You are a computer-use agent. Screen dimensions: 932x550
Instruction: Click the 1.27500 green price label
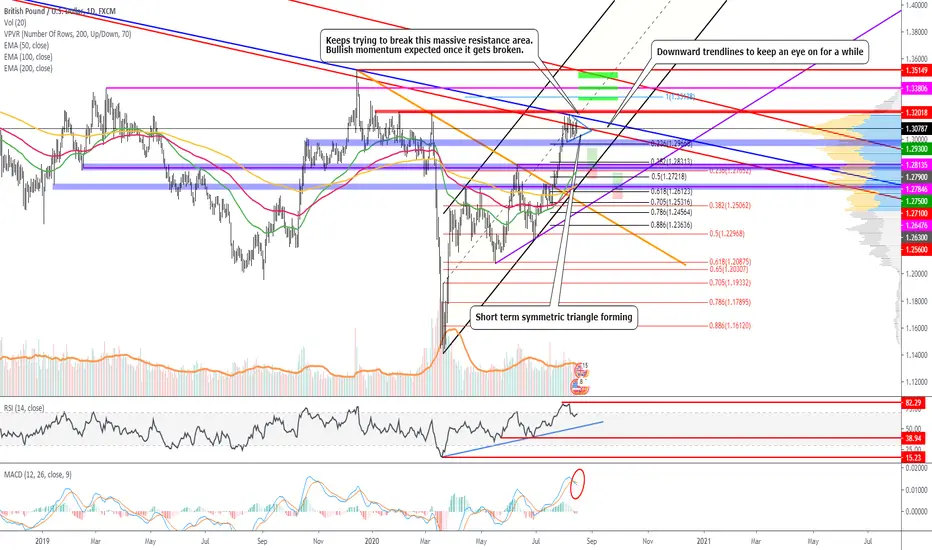pos(916,201)
